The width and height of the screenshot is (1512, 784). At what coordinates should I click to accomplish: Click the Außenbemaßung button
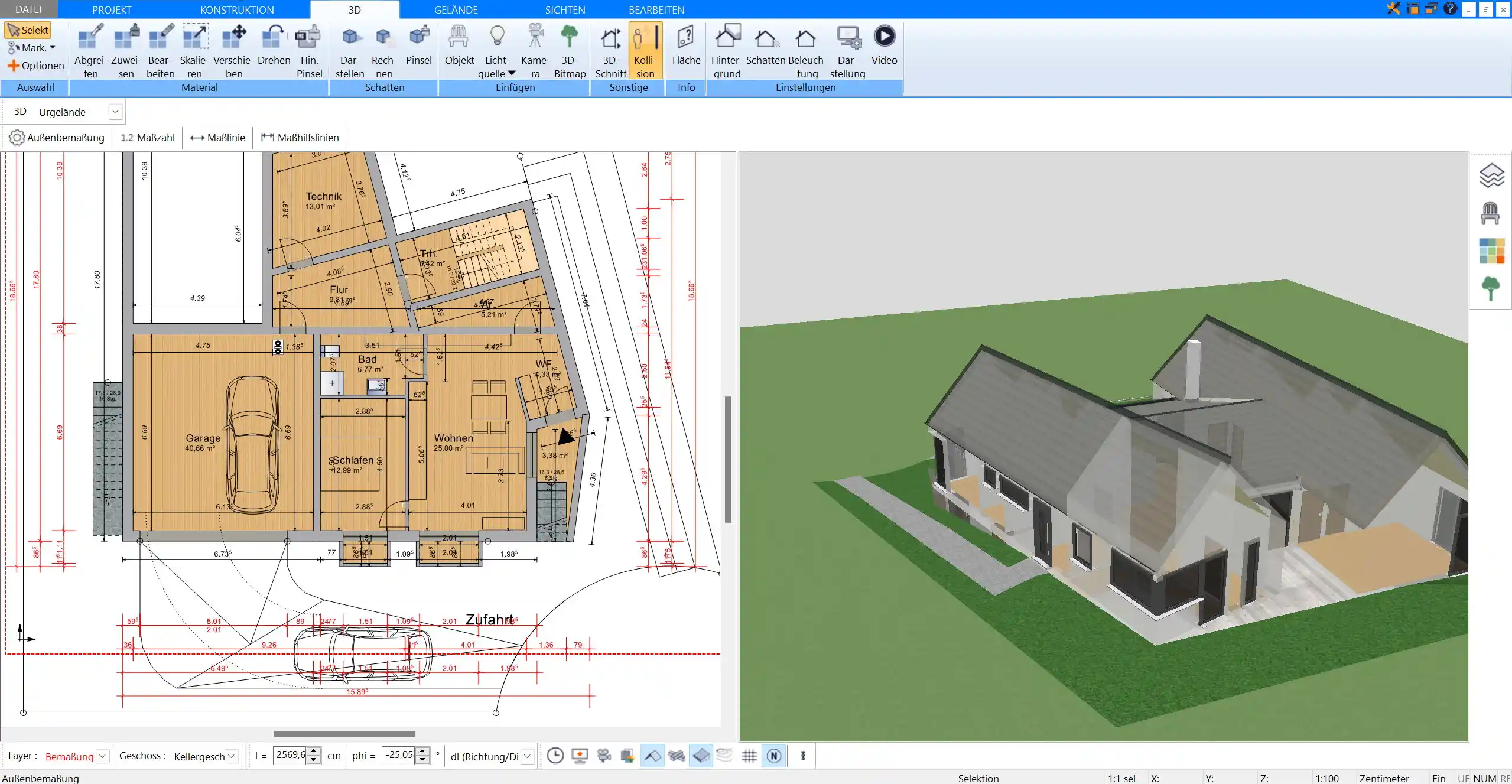point(57,138)
